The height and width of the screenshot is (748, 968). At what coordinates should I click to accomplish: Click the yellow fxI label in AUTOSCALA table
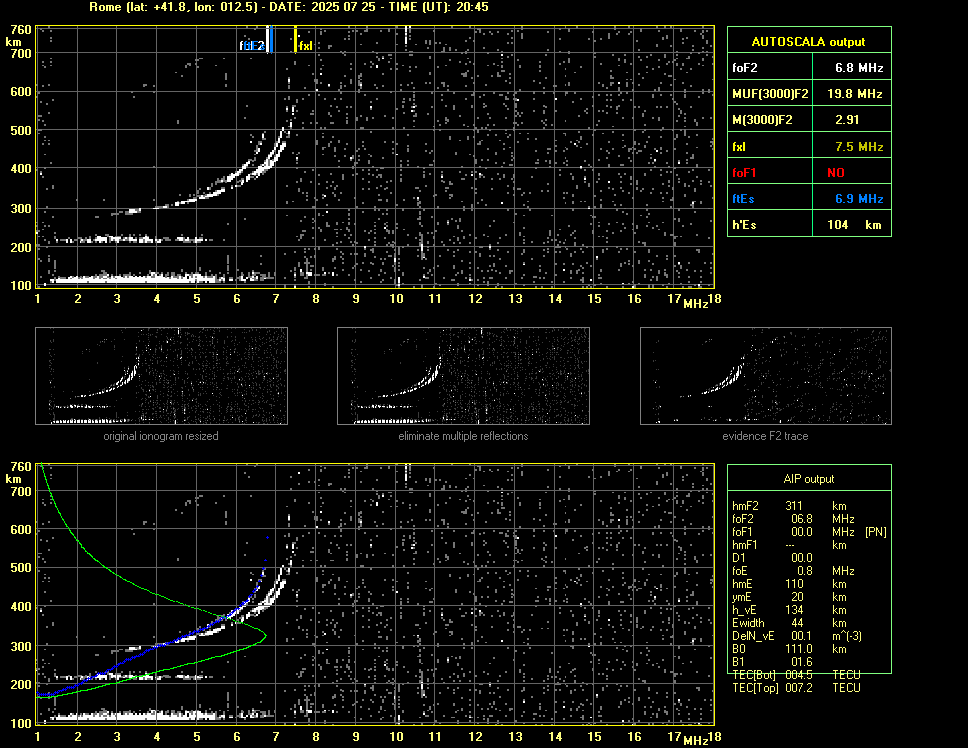(x=739, y=147)
